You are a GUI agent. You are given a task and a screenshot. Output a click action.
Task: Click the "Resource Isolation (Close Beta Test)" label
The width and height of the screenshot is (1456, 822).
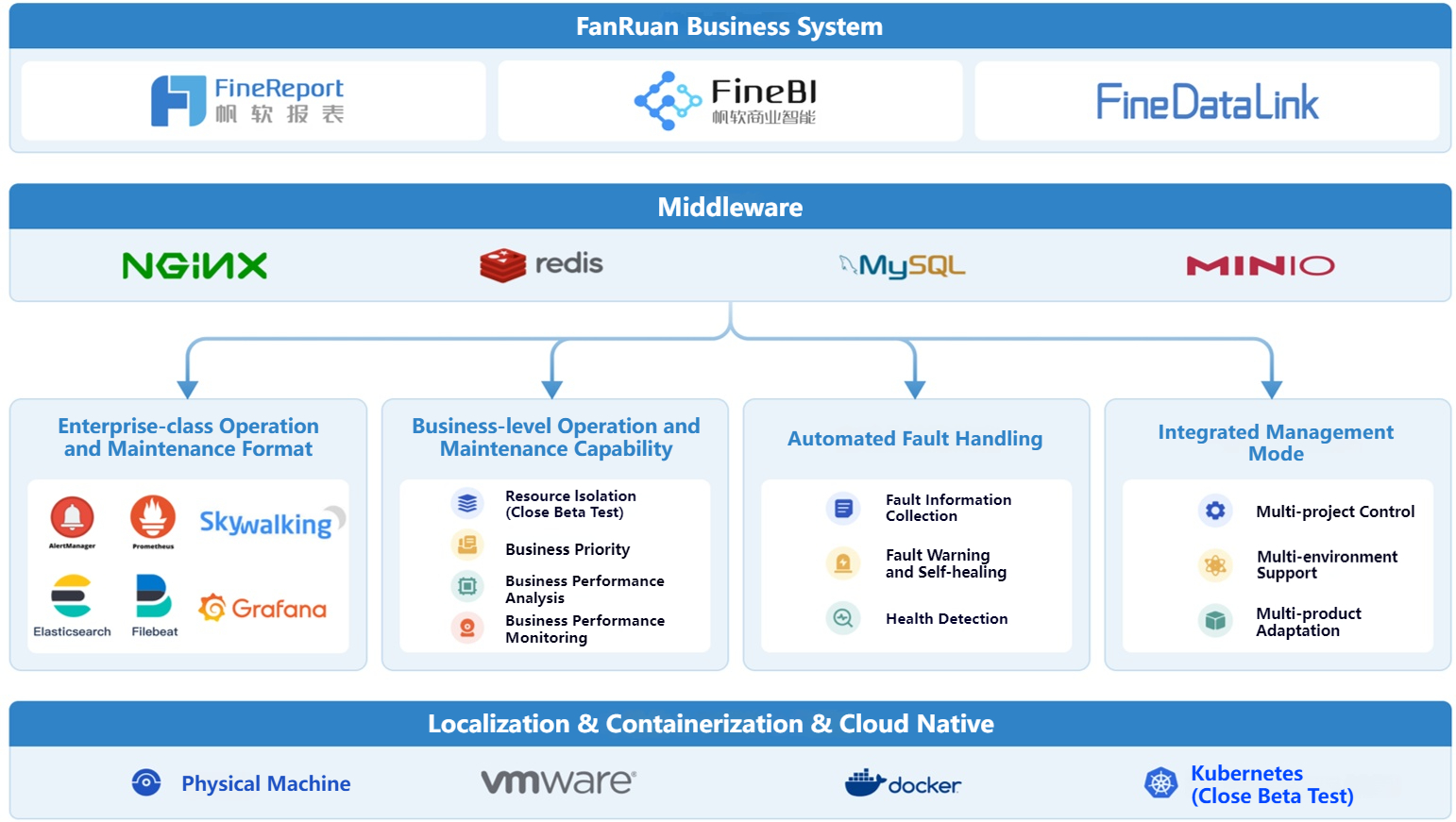pyautogui.click(x=570, y=504)
